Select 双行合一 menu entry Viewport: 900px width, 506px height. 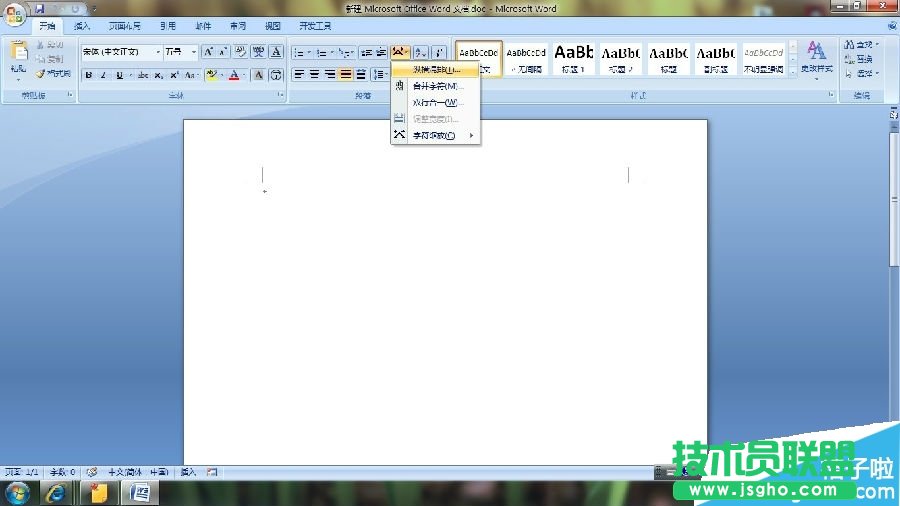coord(437,102)
